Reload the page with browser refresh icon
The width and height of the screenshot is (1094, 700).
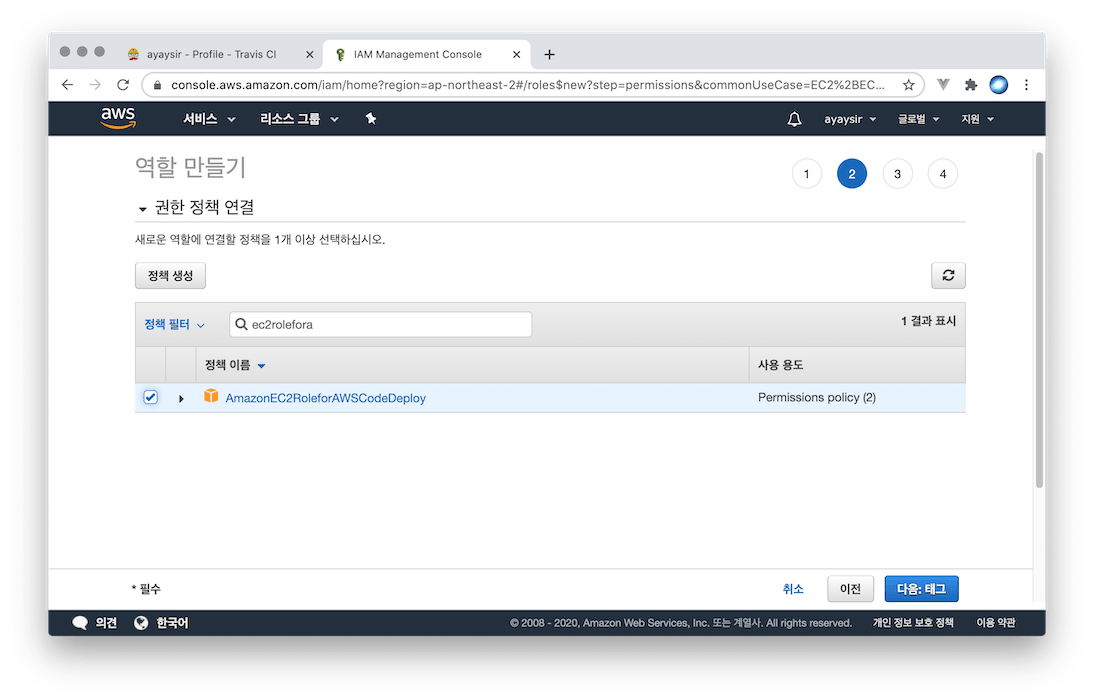(123, 85)
